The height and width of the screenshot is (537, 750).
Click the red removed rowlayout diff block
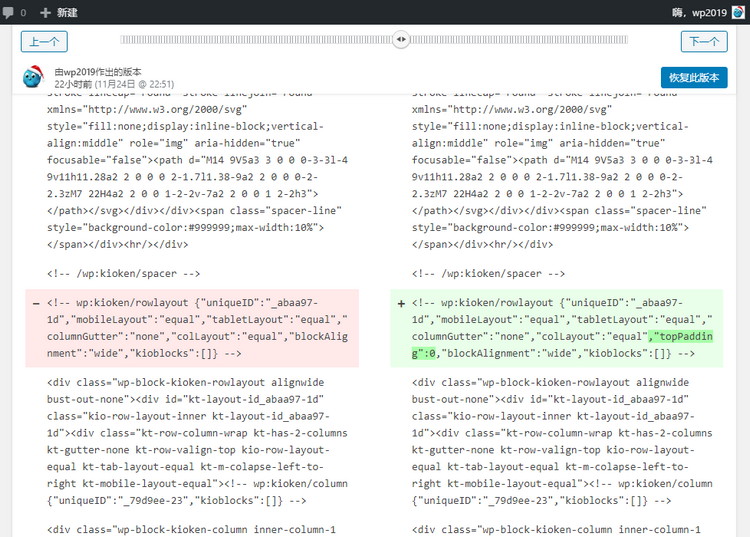(192, 328)
